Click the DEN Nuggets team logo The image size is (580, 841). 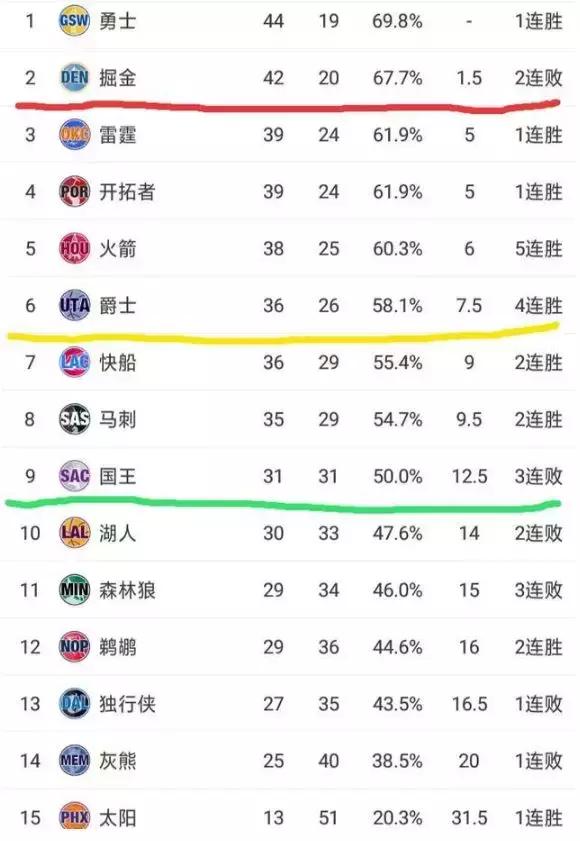click(74, 78)
